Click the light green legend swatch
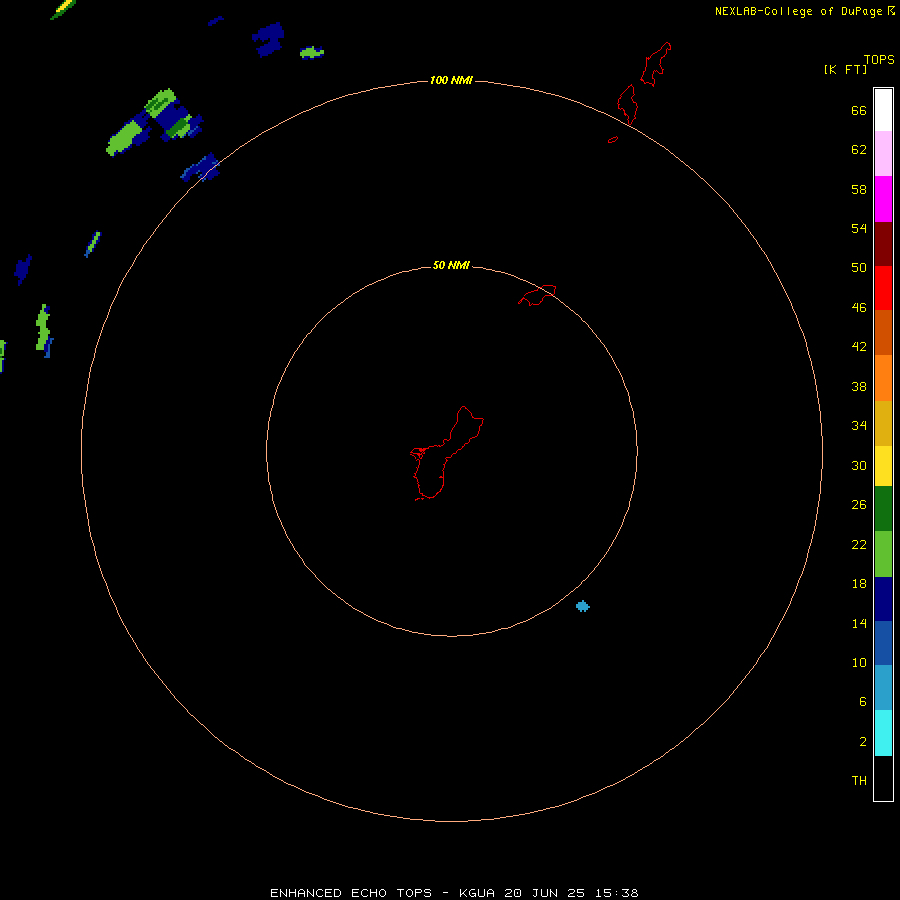Image resolution: width=900 pixels, height=900 pixels. [x=883, y=553]
